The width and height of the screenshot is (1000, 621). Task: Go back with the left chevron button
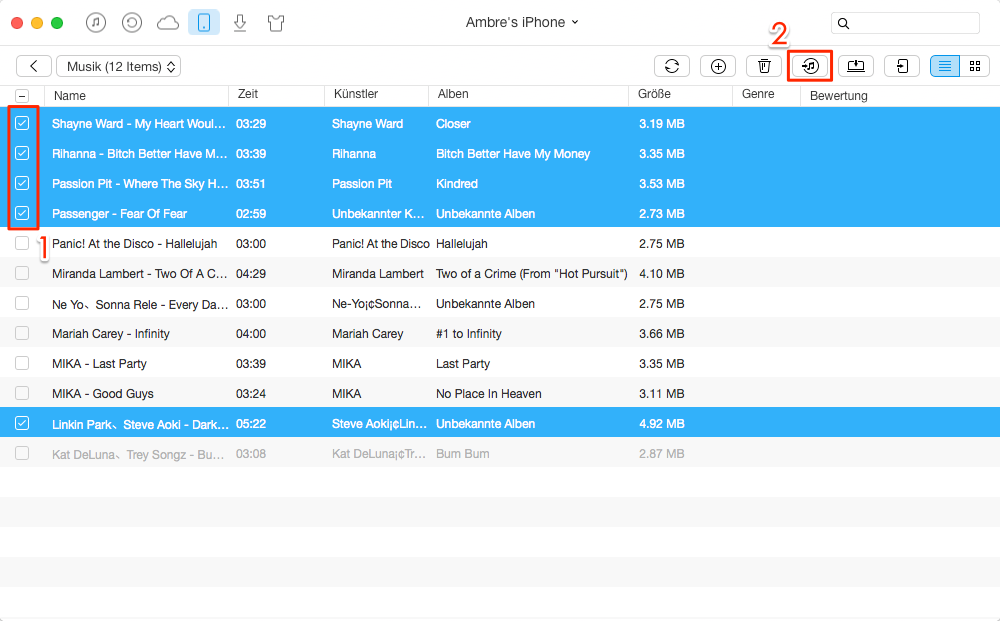34,66
